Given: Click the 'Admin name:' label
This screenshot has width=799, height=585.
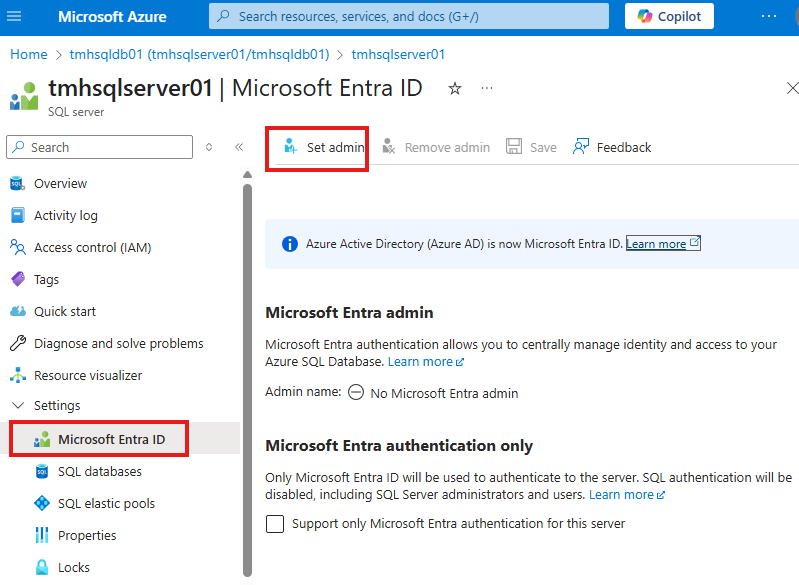Looking at the screenshot, I should [x=303, y=392].
